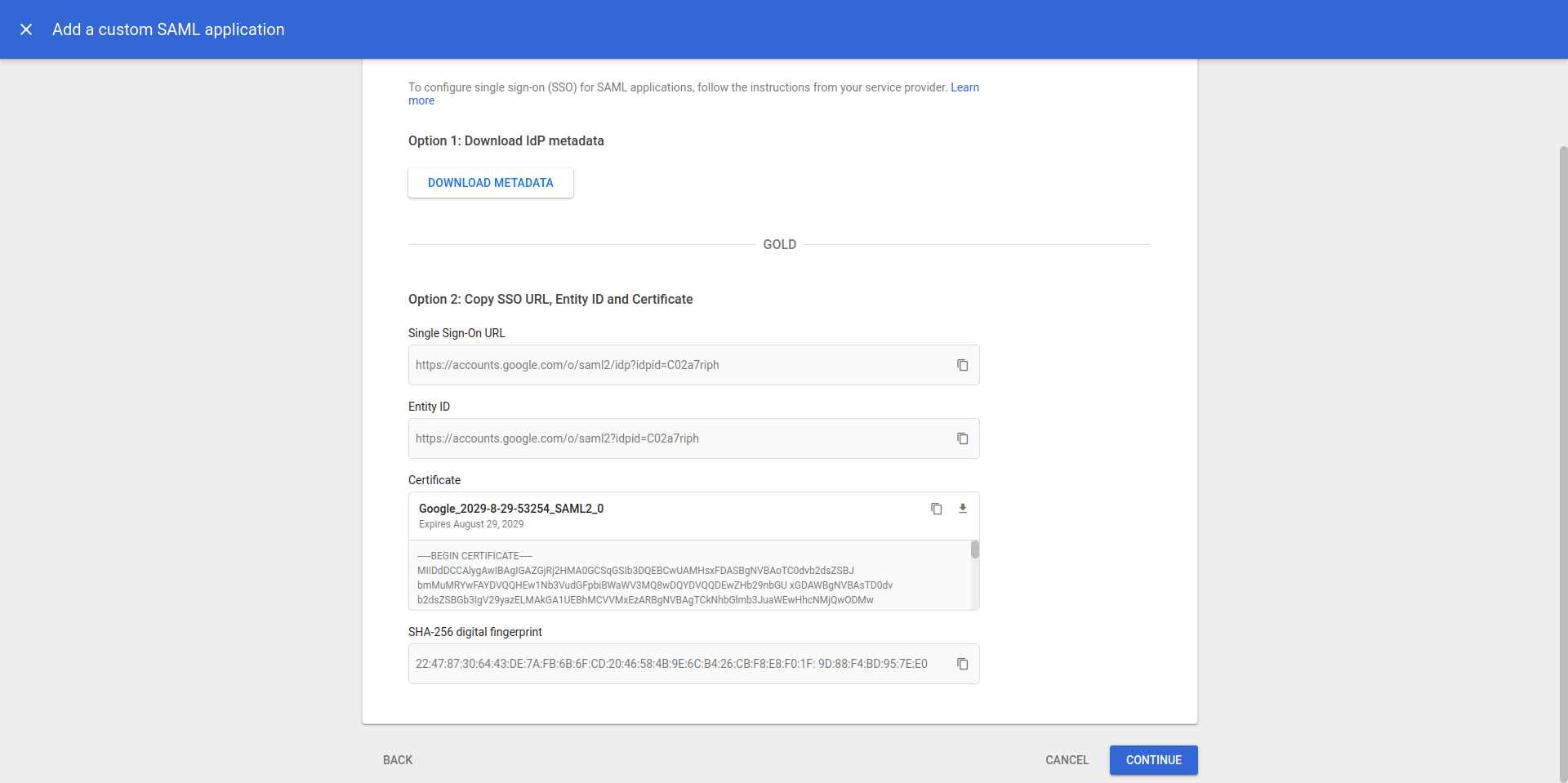Go back with the BACK button

[x=398, y=760]
